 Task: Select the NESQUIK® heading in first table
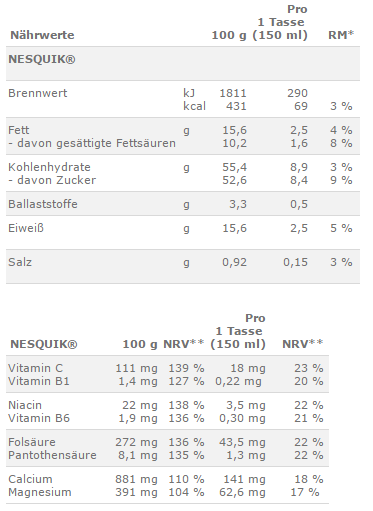42,59
